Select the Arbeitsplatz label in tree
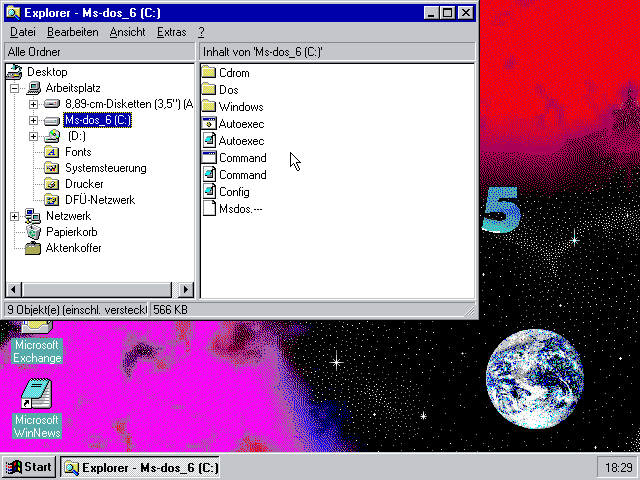The width and height of the screenshot is (640, 480). [73, 88]
